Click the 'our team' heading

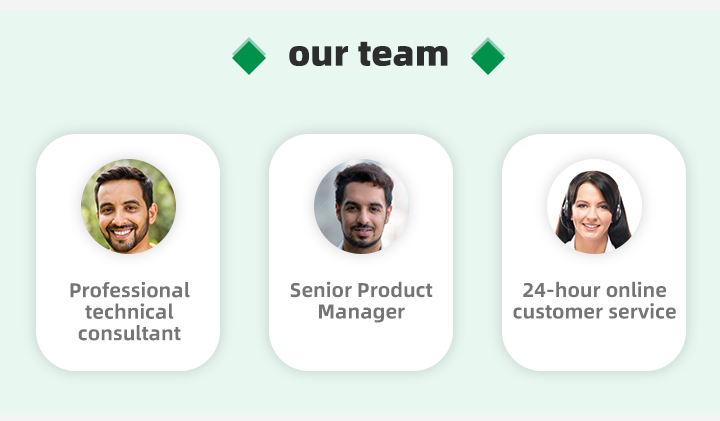[x=368, y=54]
